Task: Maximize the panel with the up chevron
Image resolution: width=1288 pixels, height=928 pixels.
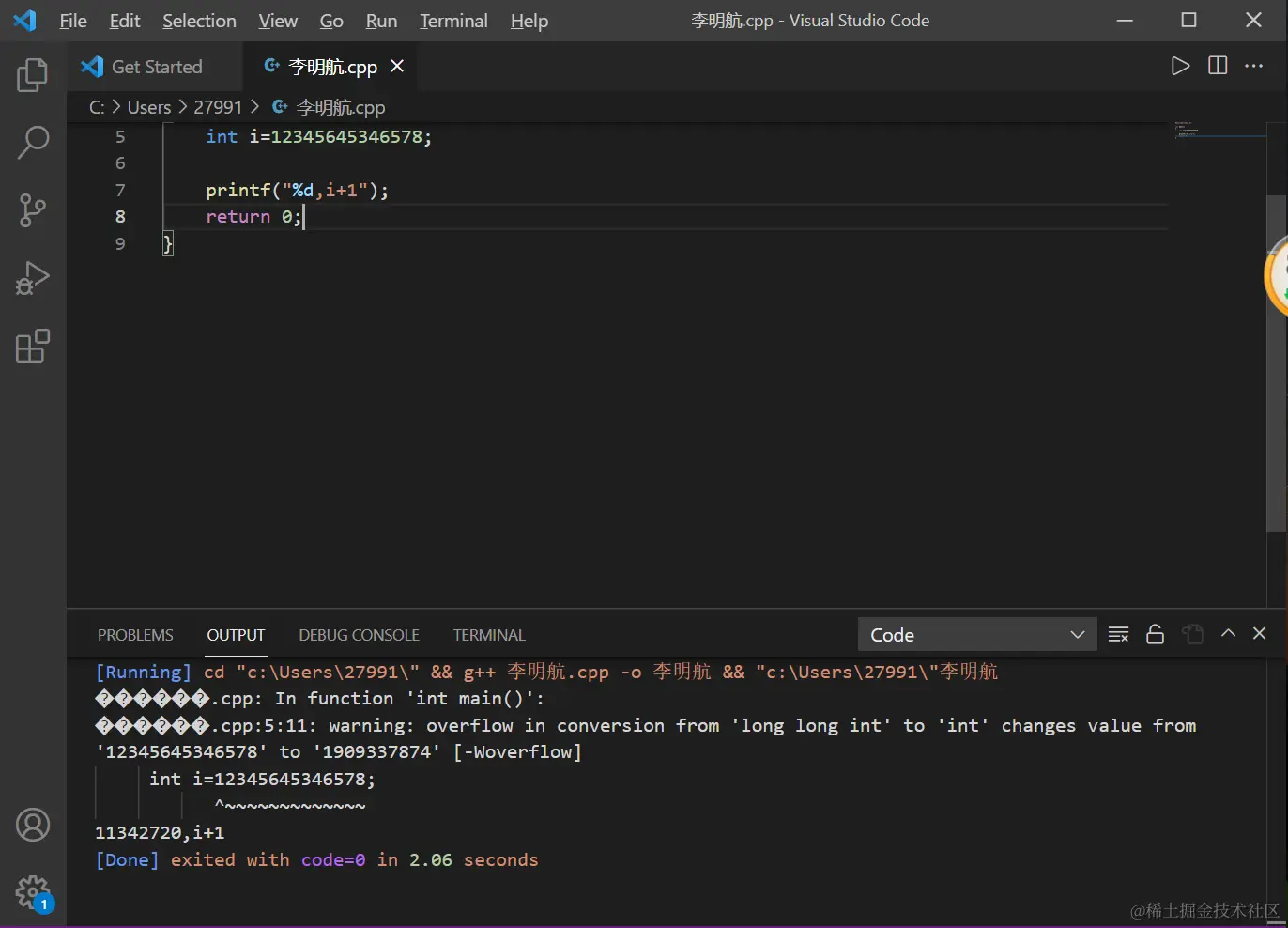Action: click(1228, 633)
